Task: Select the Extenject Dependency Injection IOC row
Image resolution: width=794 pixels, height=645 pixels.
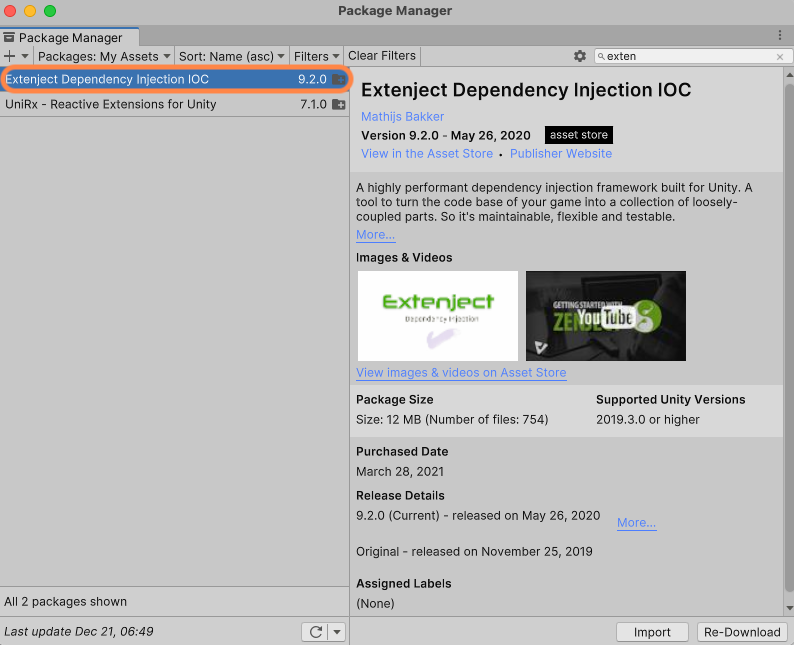Action: point(175,79)
